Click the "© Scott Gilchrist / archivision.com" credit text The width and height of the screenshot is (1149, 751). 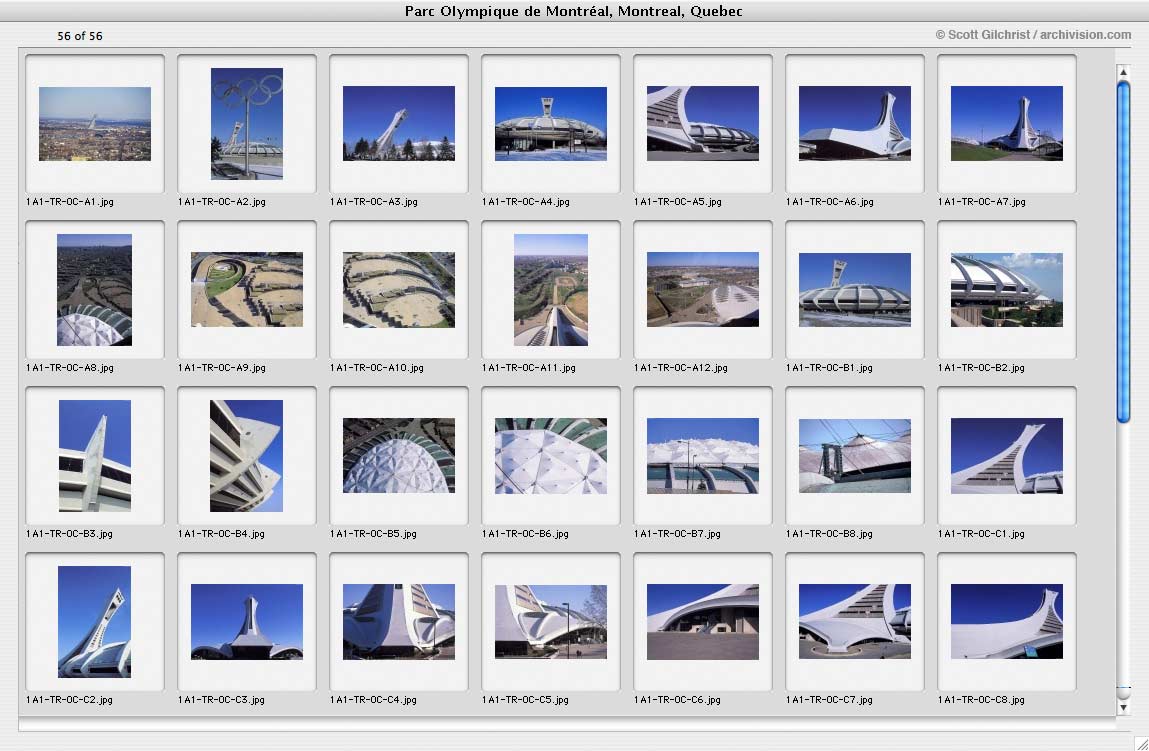pyautogui.click(x=1033, y=34)
